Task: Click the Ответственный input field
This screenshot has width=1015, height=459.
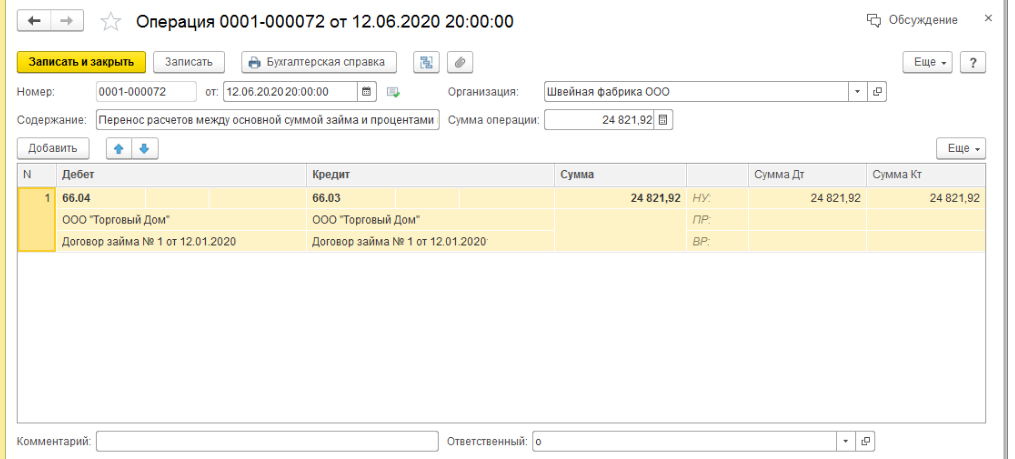Action: [x=684, y=442]
